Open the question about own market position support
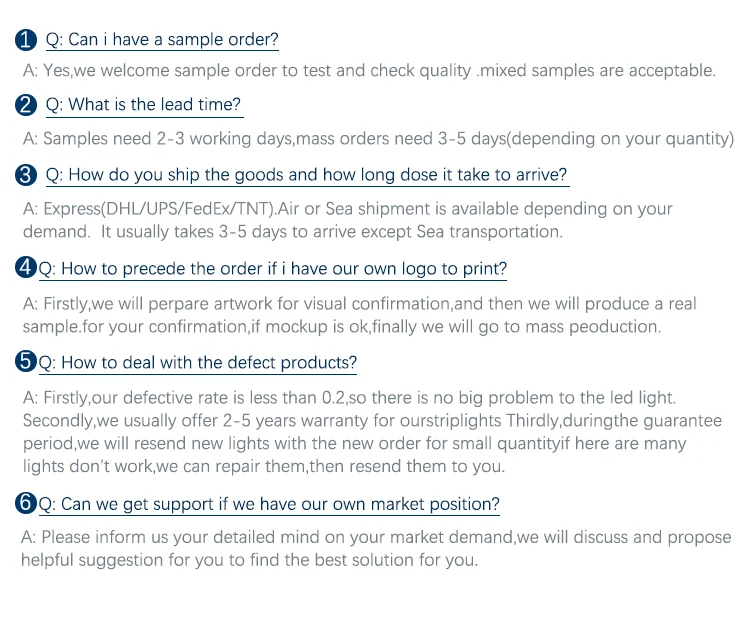This screenshot has height=618, width=750. point(269,505)
